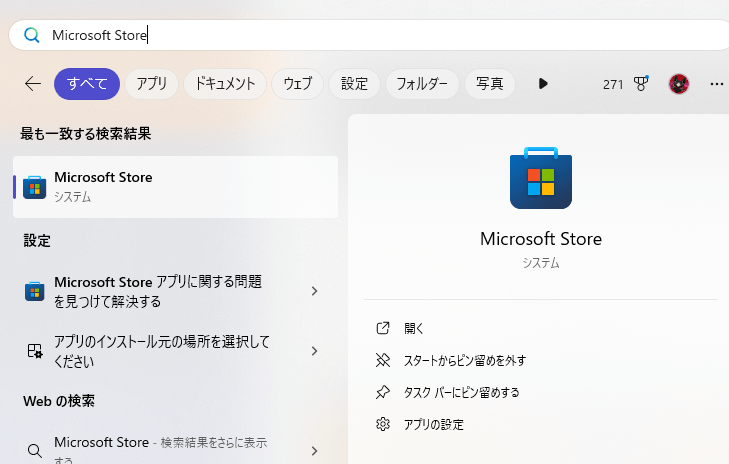The height and width of the screenshot is (464, 729).
Task: Expand chevron for web search result
Action: [x=315, y=451]
